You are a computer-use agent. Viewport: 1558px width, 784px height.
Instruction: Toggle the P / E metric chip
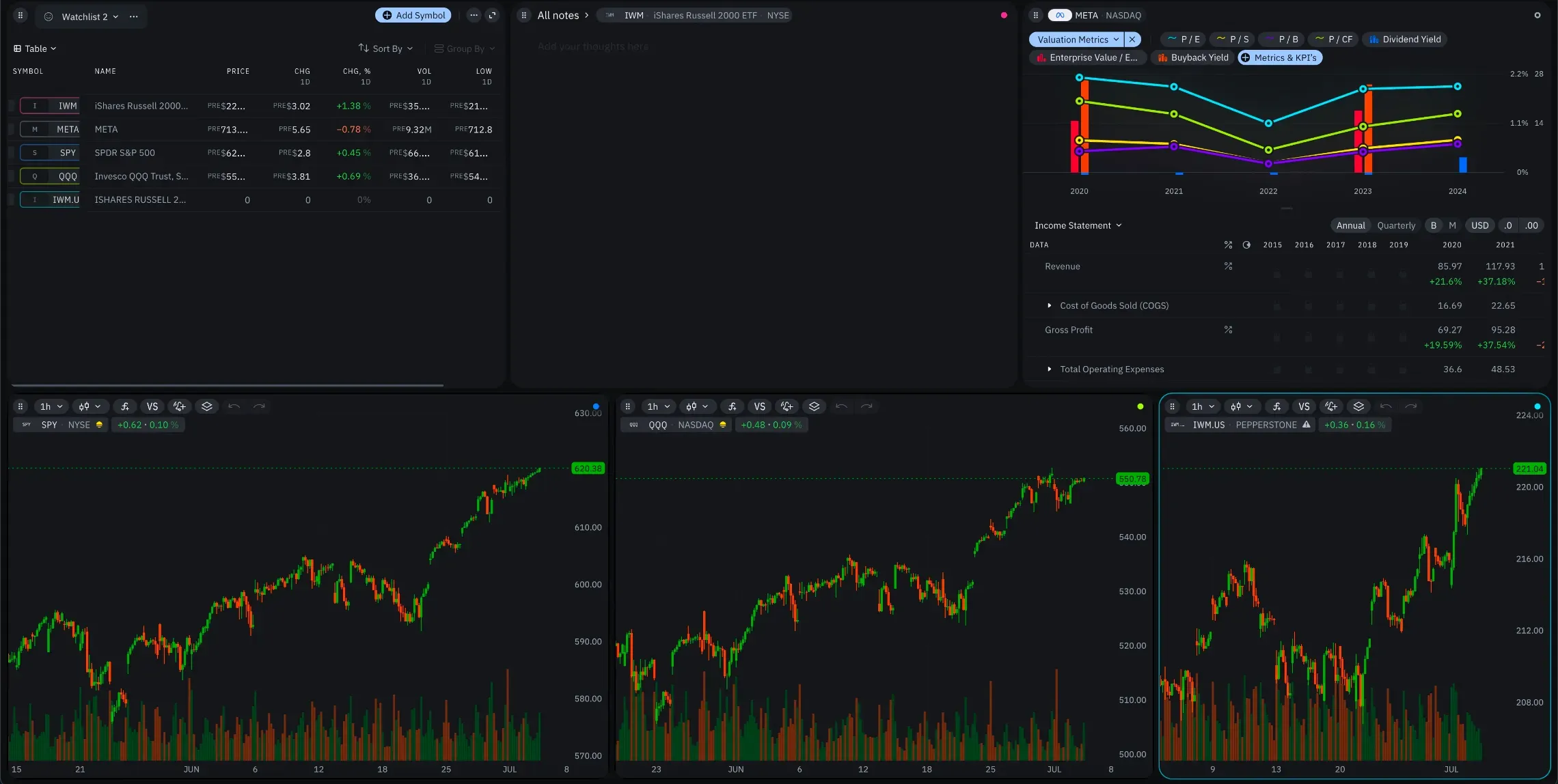coord(1184,39)
